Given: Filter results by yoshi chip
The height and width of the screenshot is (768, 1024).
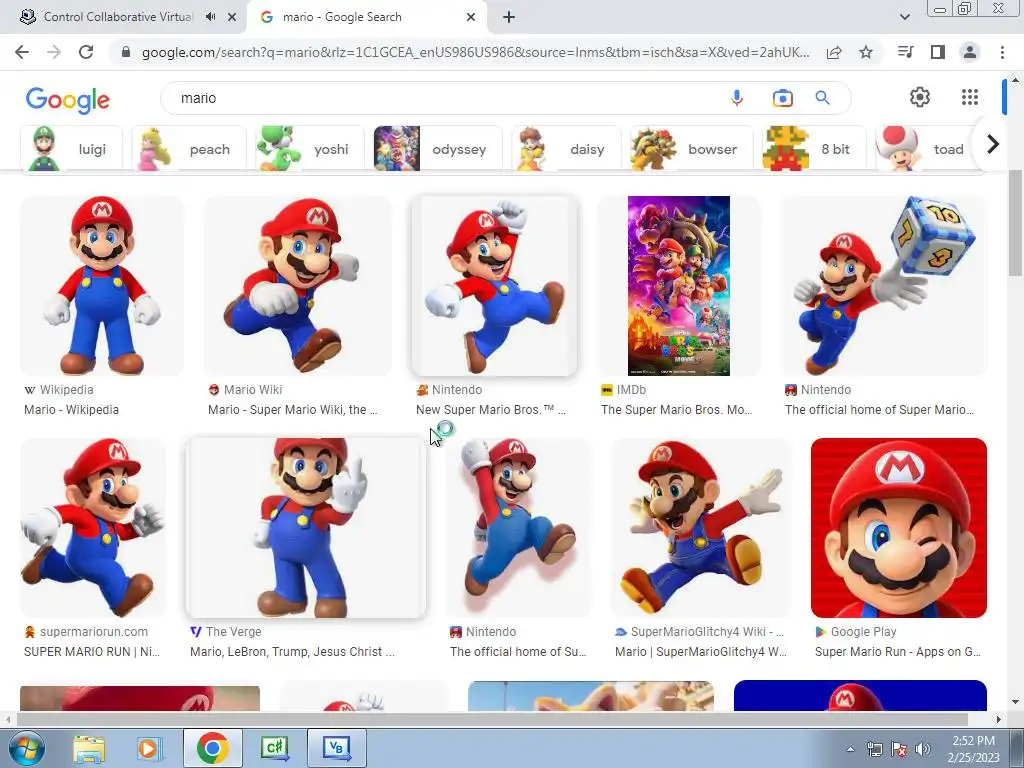Looking at the screenshot, I should pos(310,149).
